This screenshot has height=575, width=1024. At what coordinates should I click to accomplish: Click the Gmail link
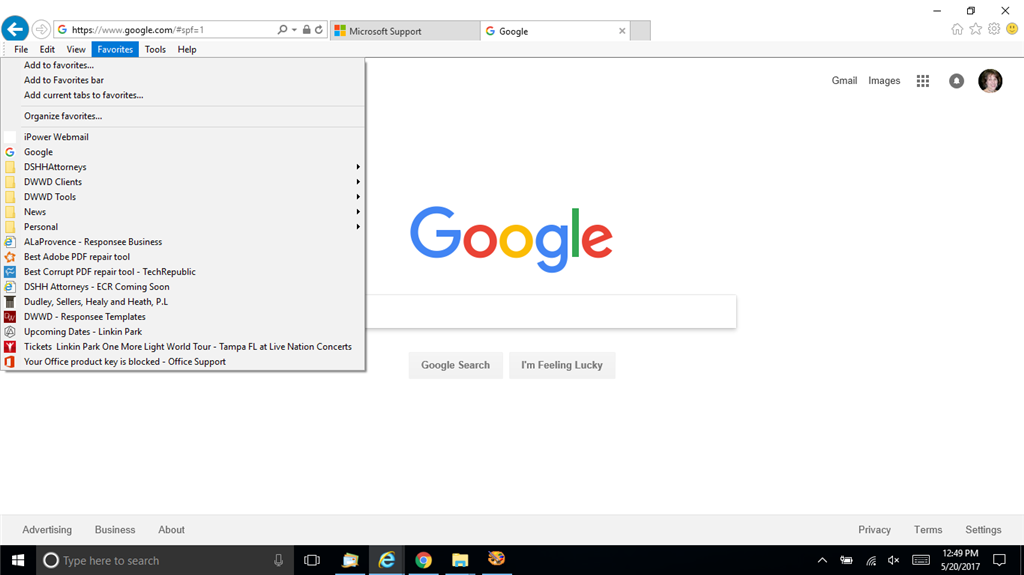click(844, 81)
